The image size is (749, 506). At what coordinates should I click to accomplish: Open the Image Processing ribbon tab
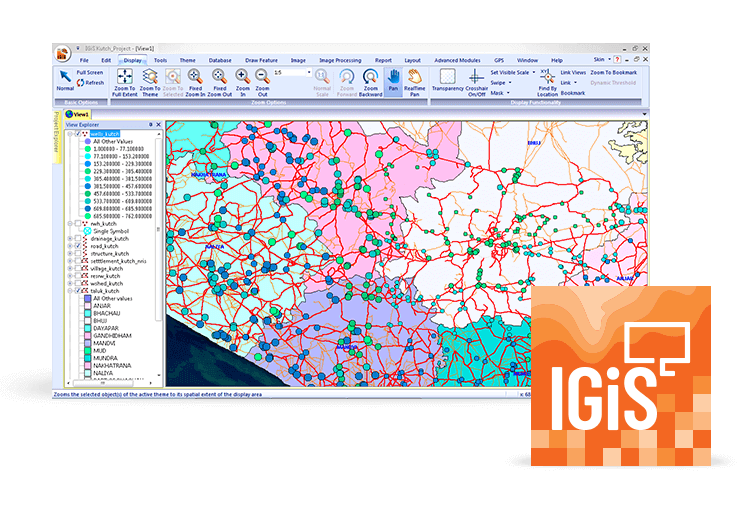click(x=340, y=60)
